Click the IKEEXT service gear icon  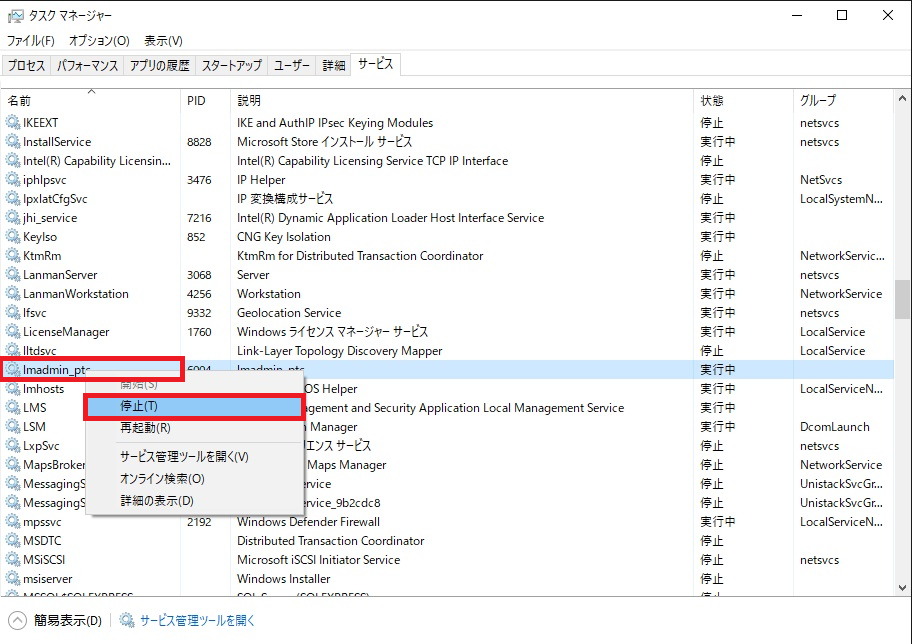click(x=13, y=122)
